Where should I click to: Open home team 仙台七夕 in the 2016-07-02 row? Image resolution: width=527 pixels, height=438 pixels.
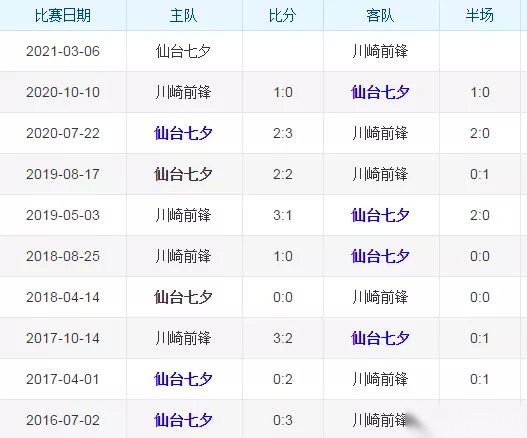click(184, 421)
